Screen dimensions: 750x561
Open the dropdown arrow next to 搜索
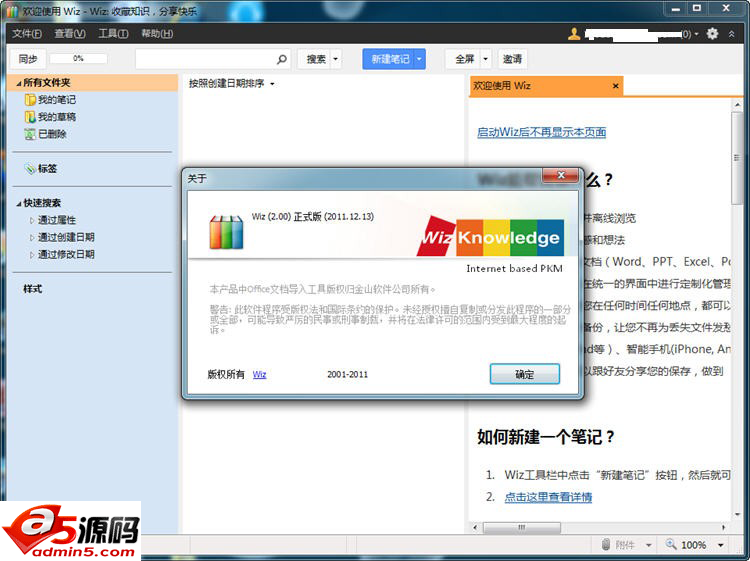[x=336, y=59]
